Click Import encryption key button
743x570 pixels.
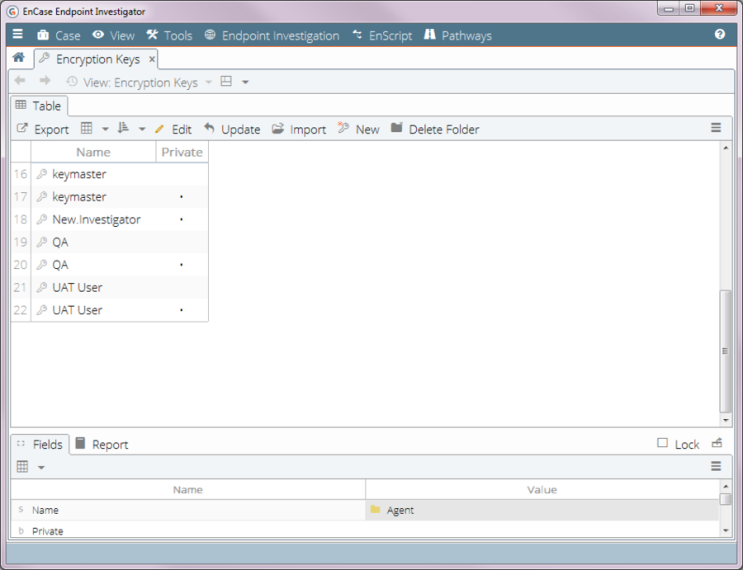(x=299, y=129)
